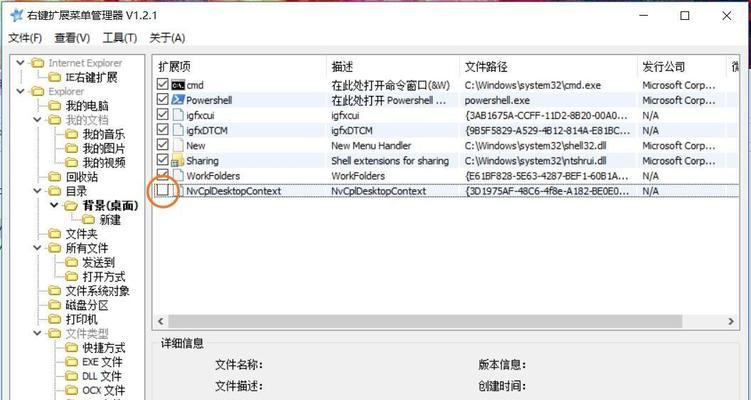Image resolution: width=751 pixels, height=400 pixels.
Task: Collapse the 文件类型 tree node
Action: tap(37, 333)
